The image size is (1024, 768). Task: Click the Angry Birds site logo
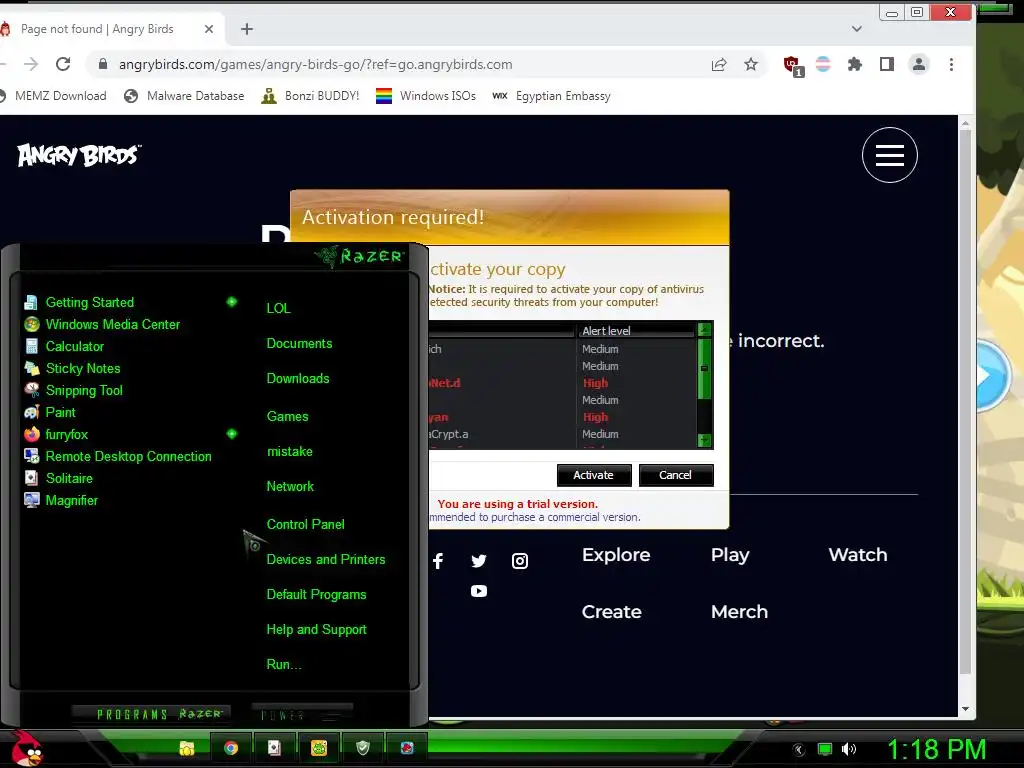(x=79, y=155)
